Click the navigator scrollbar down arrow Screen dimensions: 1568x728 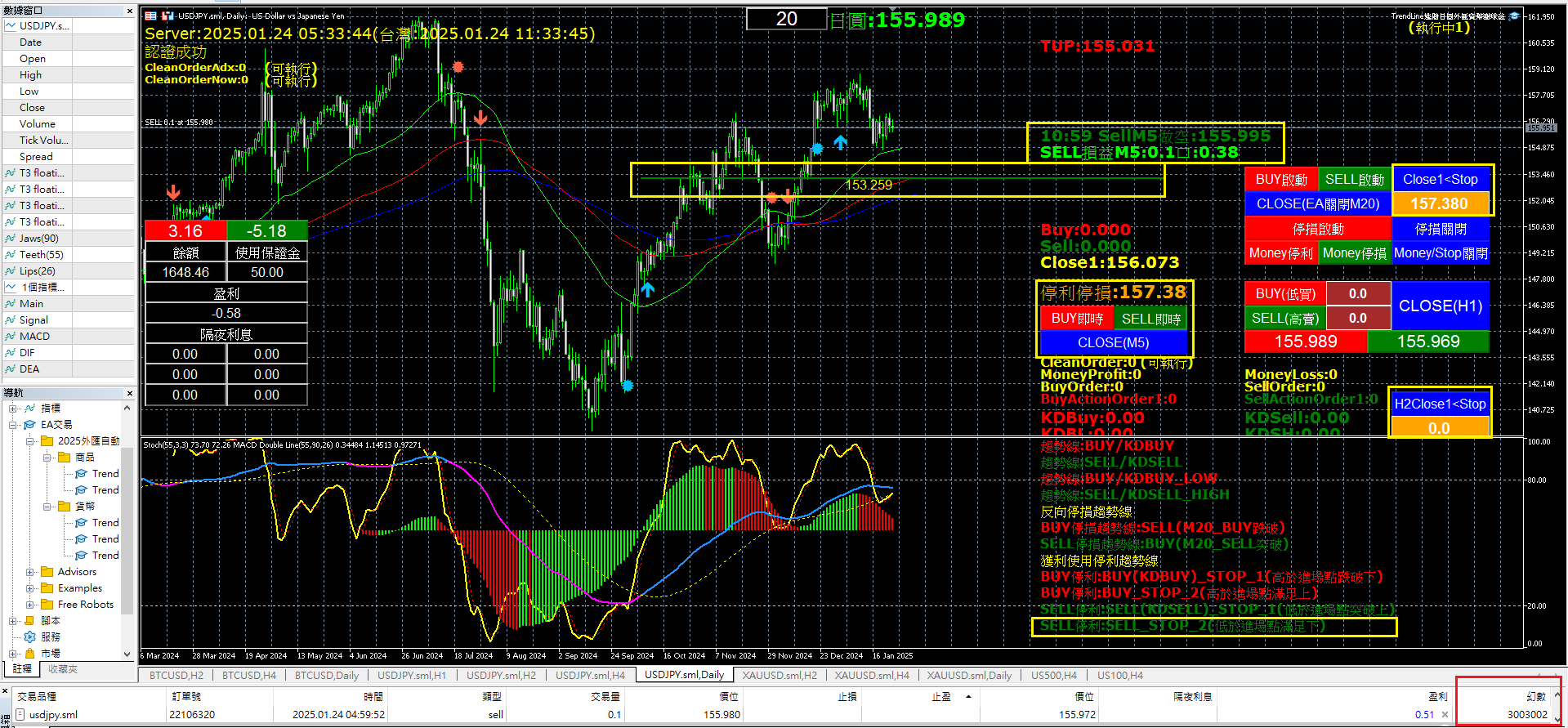click(x=127, y=654)
